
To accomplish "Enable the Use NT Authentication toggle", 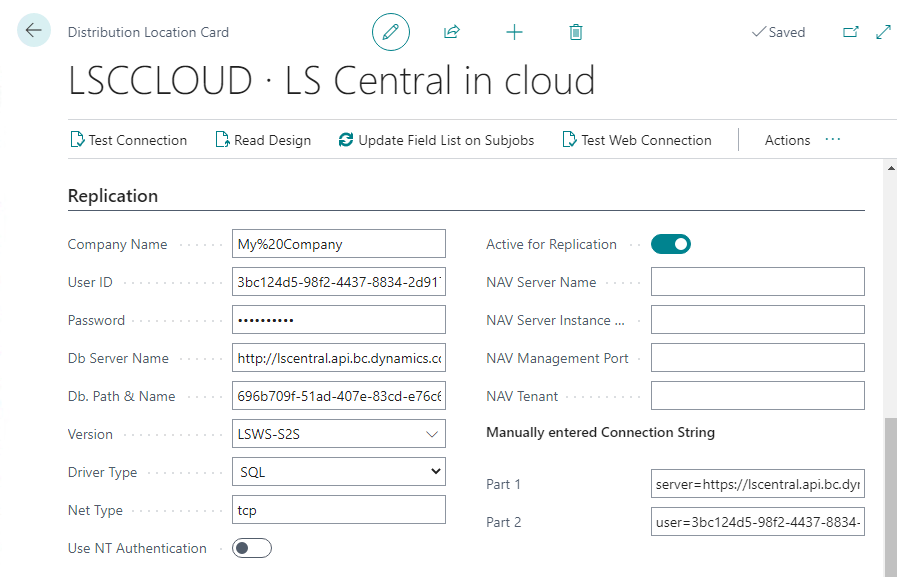I will [252, 548].
